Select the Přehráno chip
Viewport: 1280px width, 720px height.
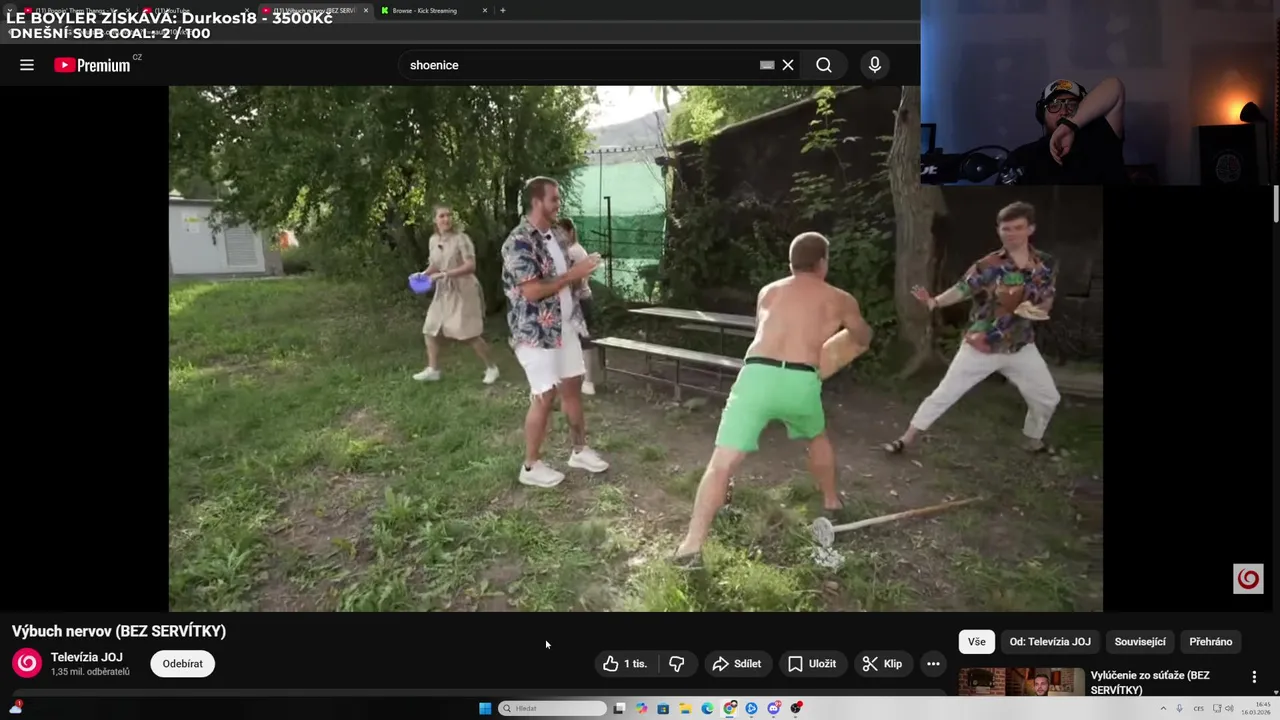(x=1211, y=642)
